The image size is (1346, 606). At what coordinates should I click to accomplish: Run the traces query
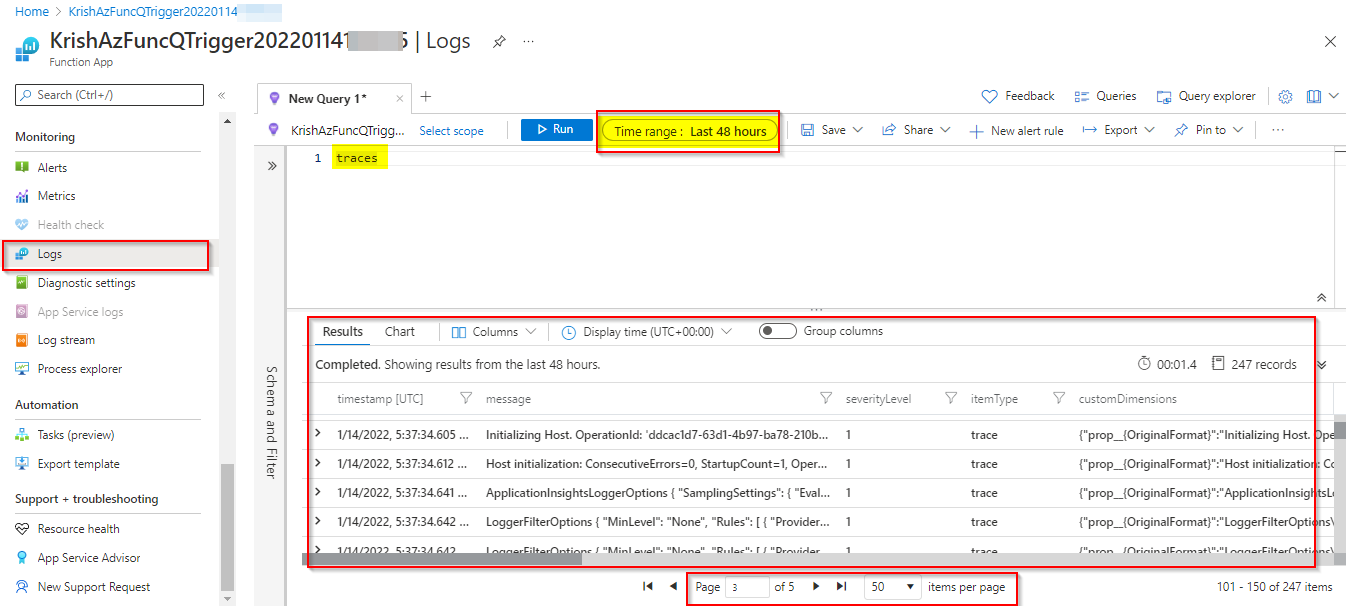coord(557,130)
